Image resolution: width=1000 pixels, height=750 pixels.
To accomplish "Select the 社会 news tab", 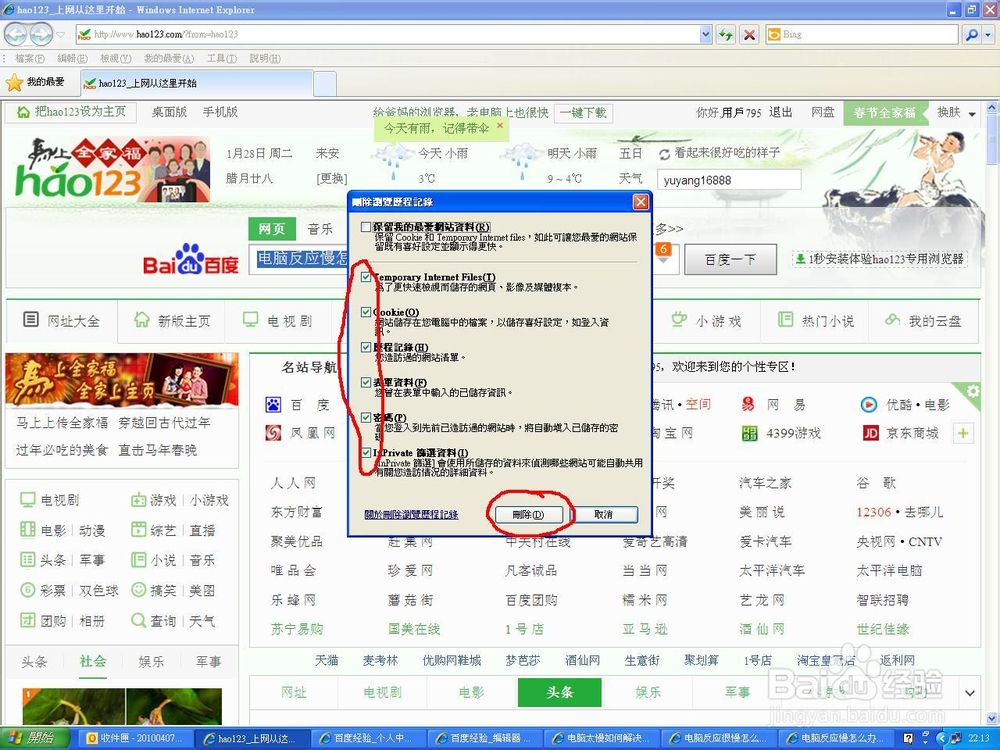I will (93, 661).
